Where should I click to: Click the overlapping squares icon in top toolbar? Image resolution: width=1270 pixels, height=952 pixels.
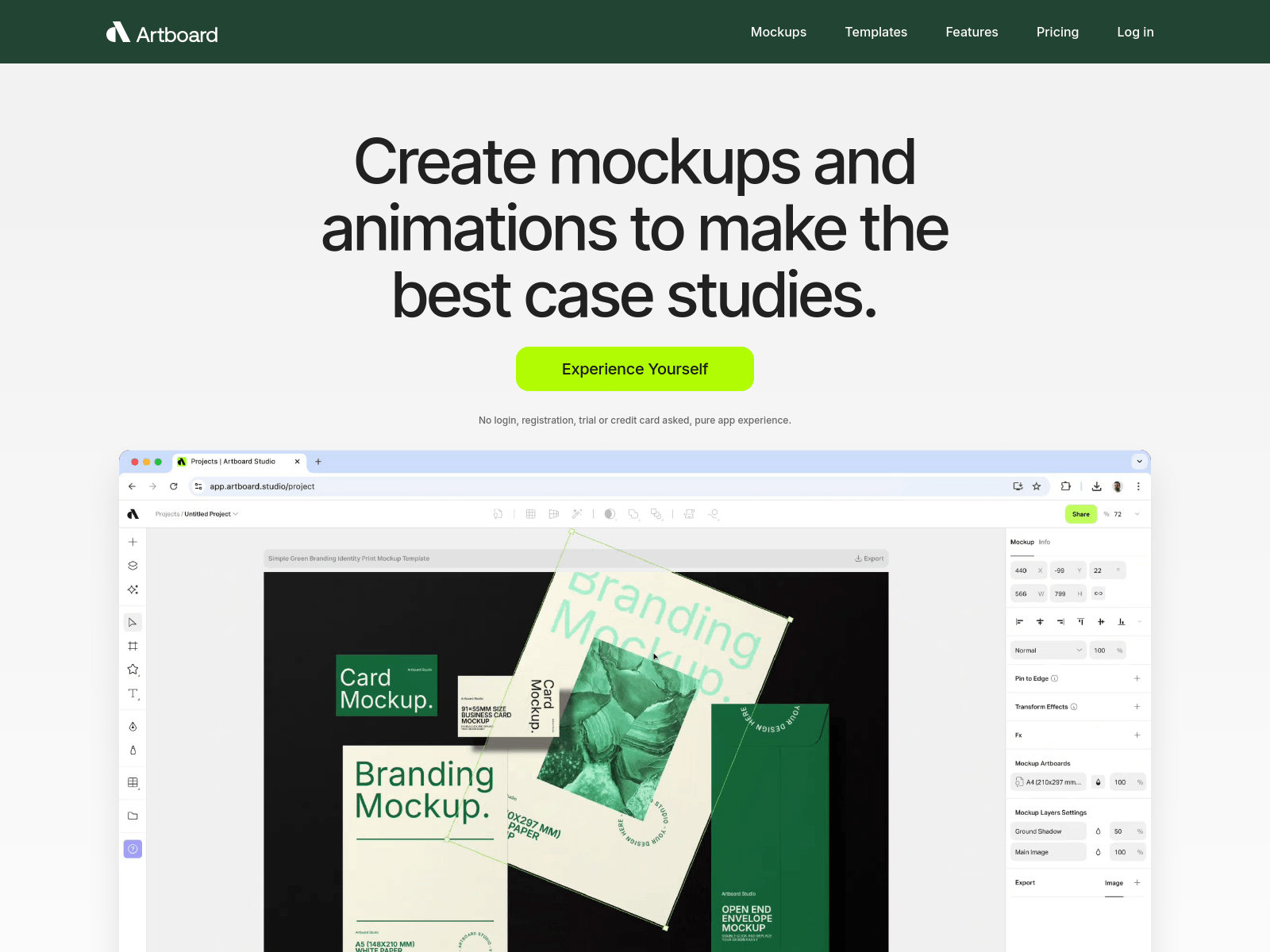point(656,514)
